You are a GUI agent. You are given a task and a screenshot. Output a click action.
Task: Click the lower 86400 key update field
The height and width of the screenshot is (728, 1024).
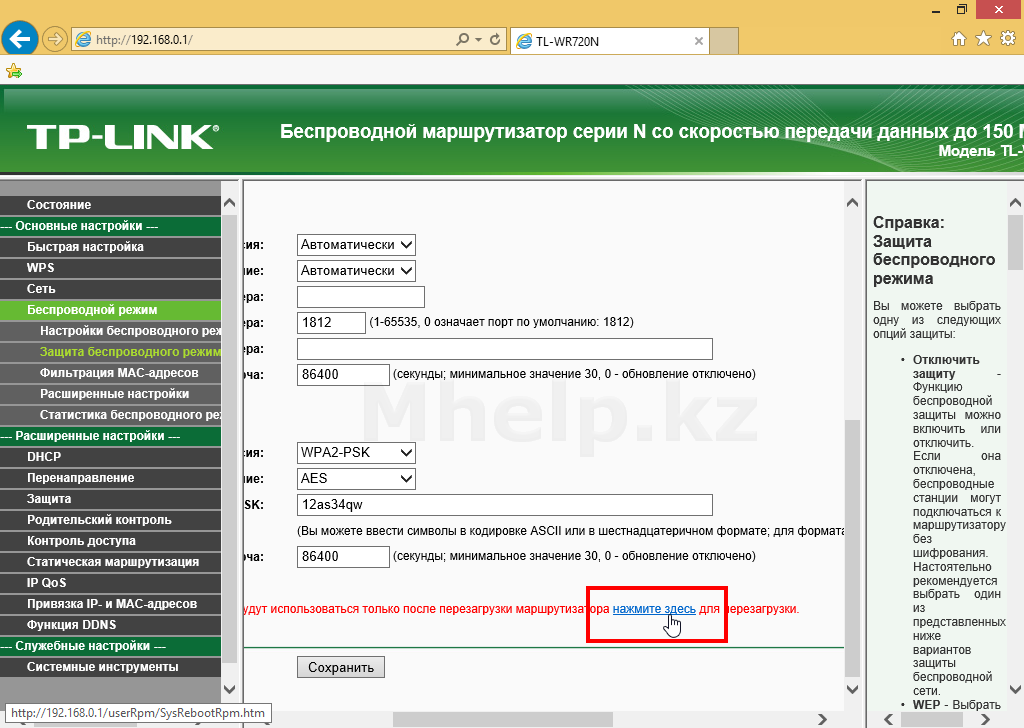(x=343, y=556)
